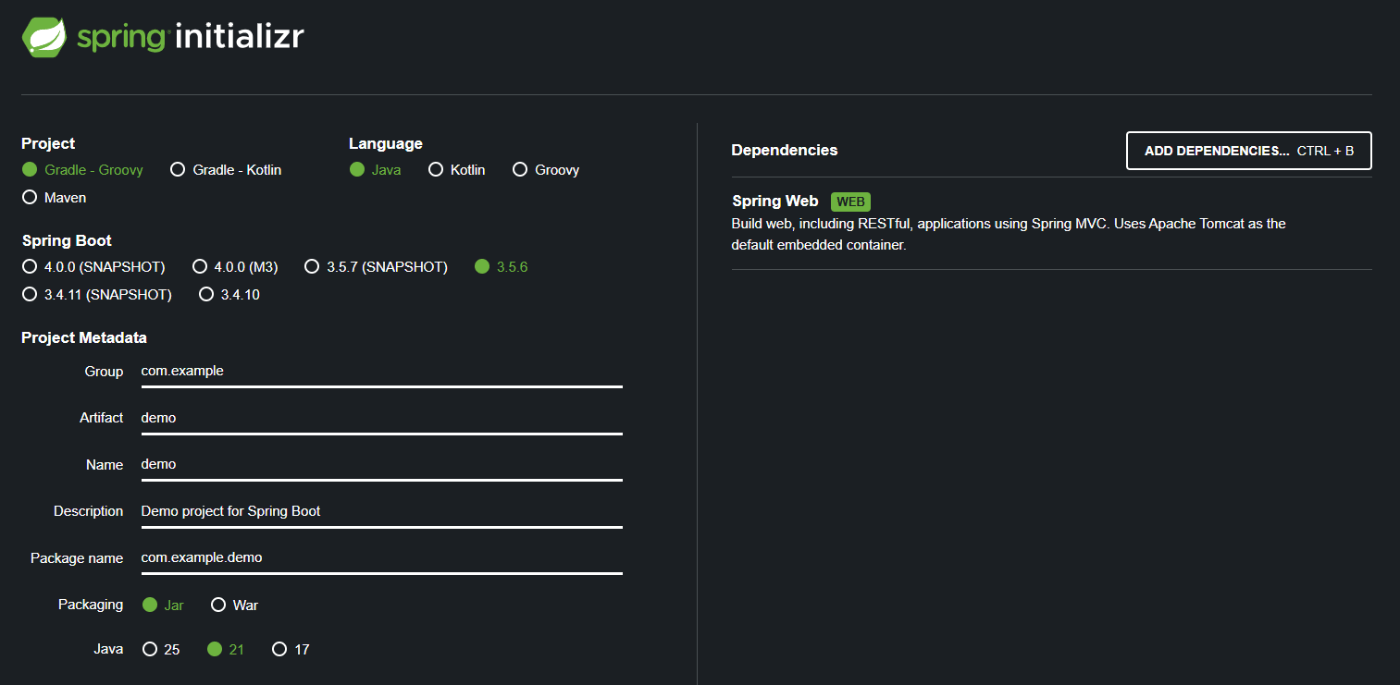The width and height of the screenshot is (1400, 685).
Task: Click the Project section heading
Action: point(48,144)
